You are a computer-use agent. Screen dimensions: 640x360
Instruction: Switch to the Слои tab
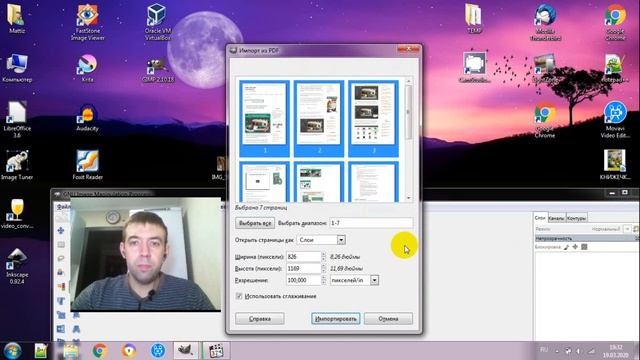[540, 218]
